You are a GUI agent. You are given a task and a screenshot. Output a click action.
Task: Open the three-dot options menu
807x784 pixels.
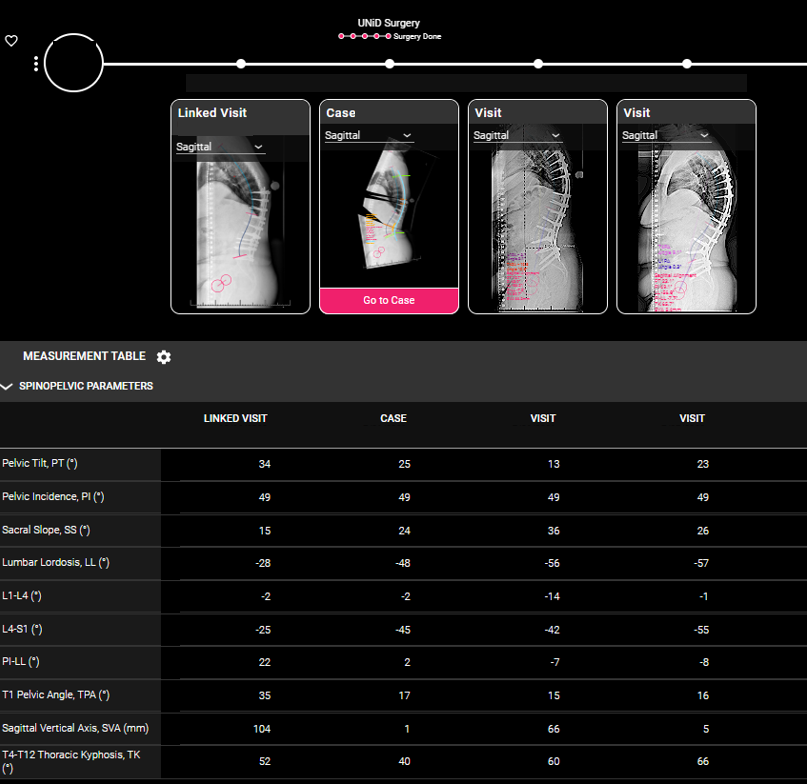click(x=36, y=64)
